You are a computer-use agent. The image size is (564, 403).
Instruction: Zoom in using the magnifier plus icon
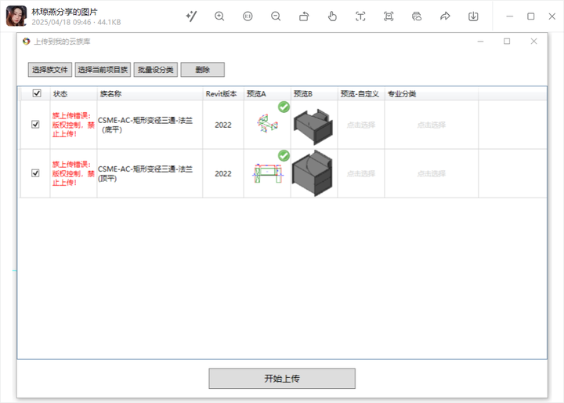pyautogui.click(x=219, y=16)
